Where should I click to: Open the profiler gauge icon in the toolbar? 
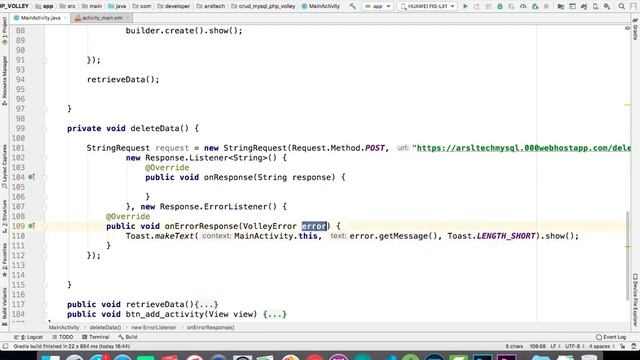click(523, 6)
